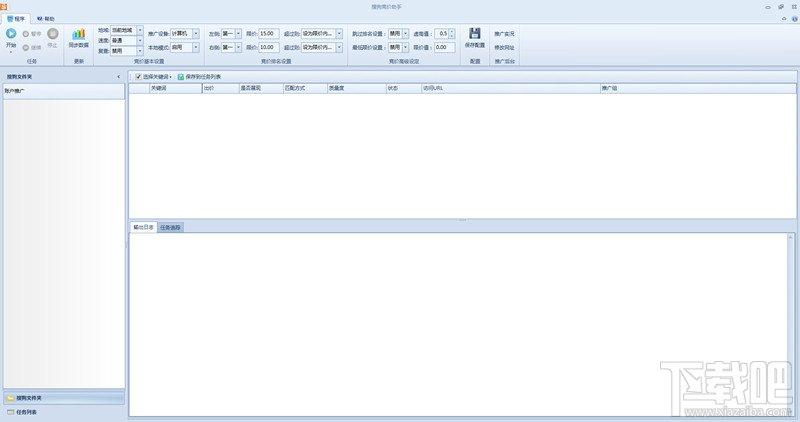The image size is (800, 422).
Task: Click the limit-price field showing 15.00
Action: coord(268,33)
